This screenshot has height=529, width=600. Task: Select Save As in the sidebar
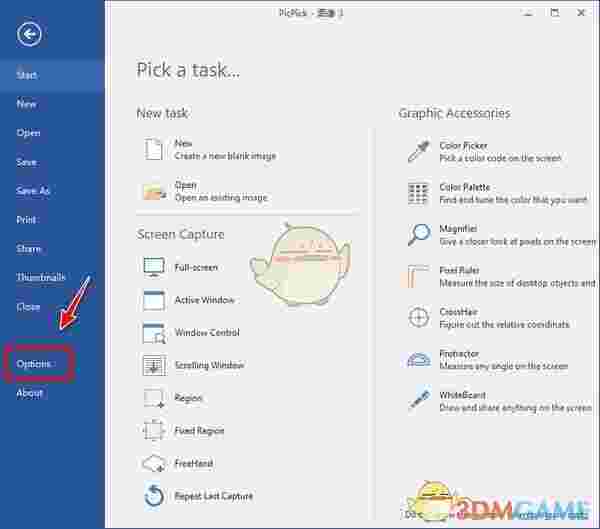point(33,191)
